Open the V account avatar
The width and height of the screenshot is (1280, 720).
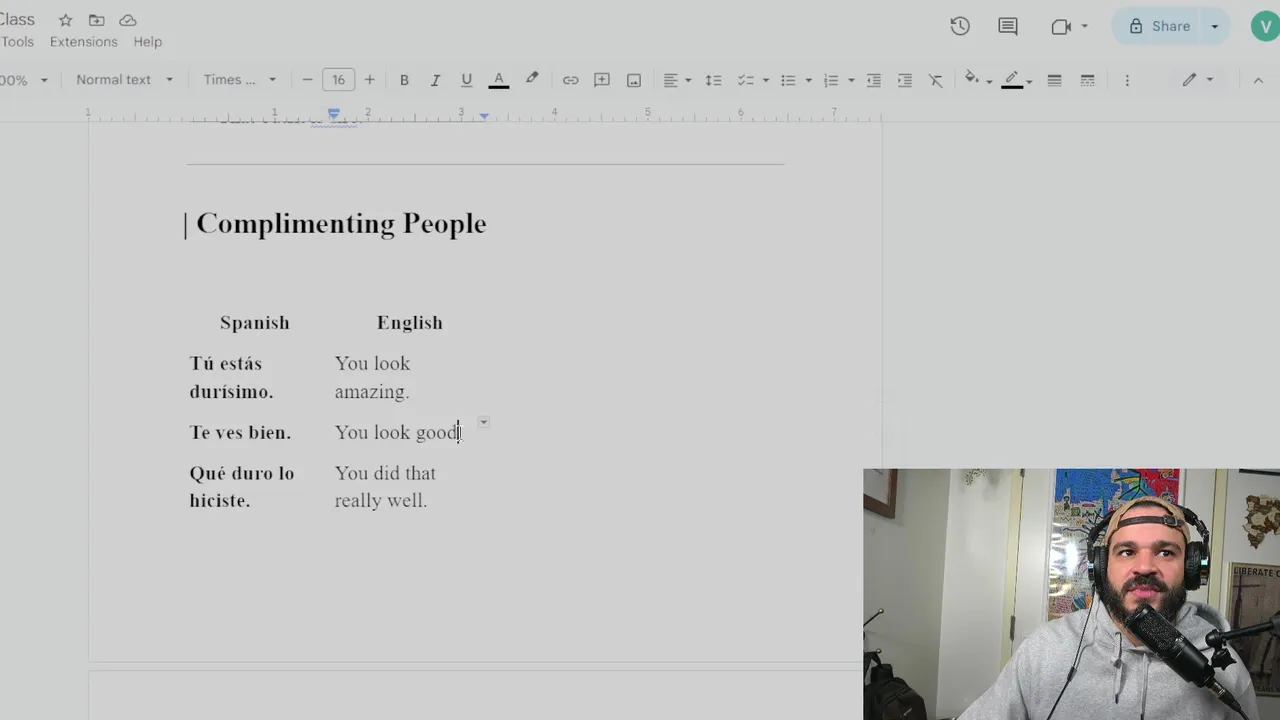1266,26
